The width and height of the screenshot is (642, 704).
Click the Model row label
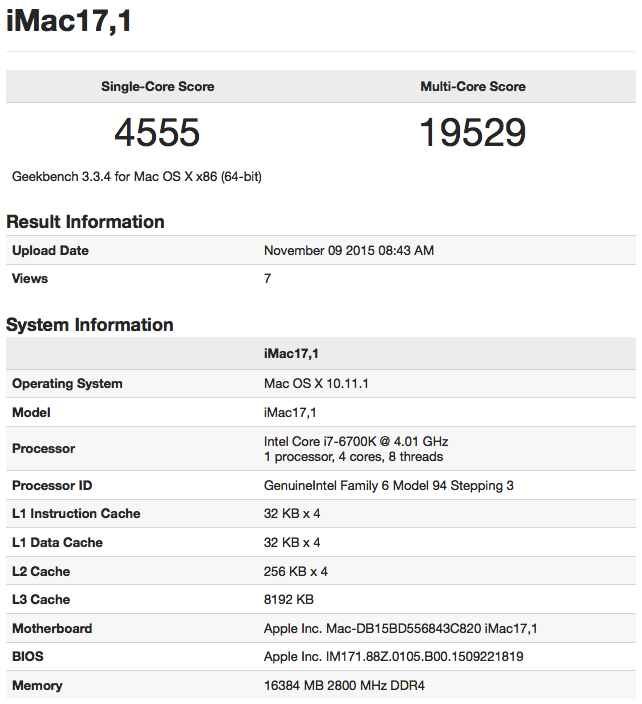pyautogui.click(x=31, y=413)
